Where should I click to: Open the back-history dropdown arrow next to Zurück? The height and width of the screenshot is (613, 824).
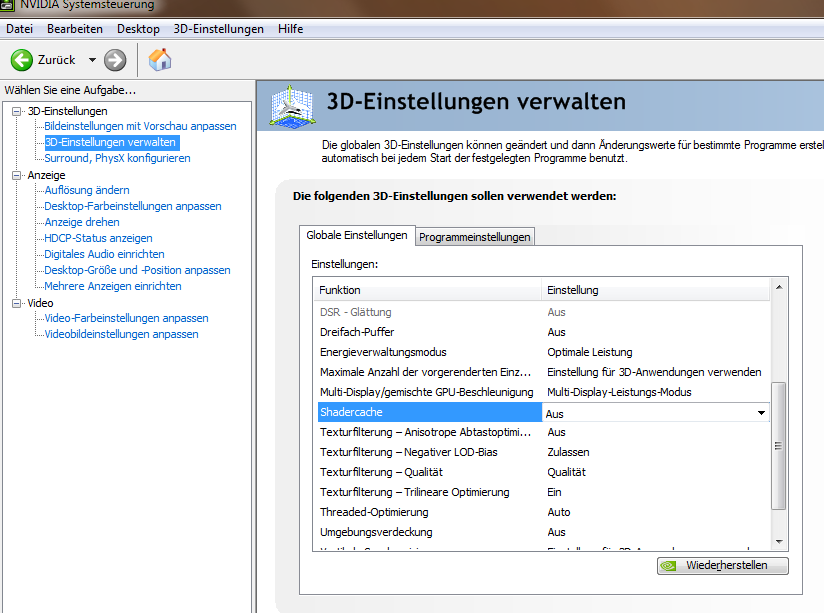click(92, 60)
